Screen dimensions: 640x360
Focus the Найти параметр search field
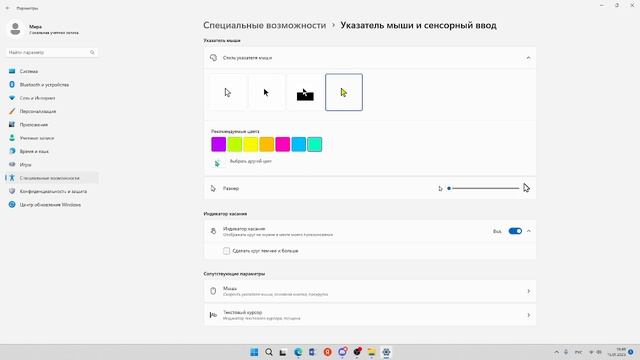tap(51, 52)
